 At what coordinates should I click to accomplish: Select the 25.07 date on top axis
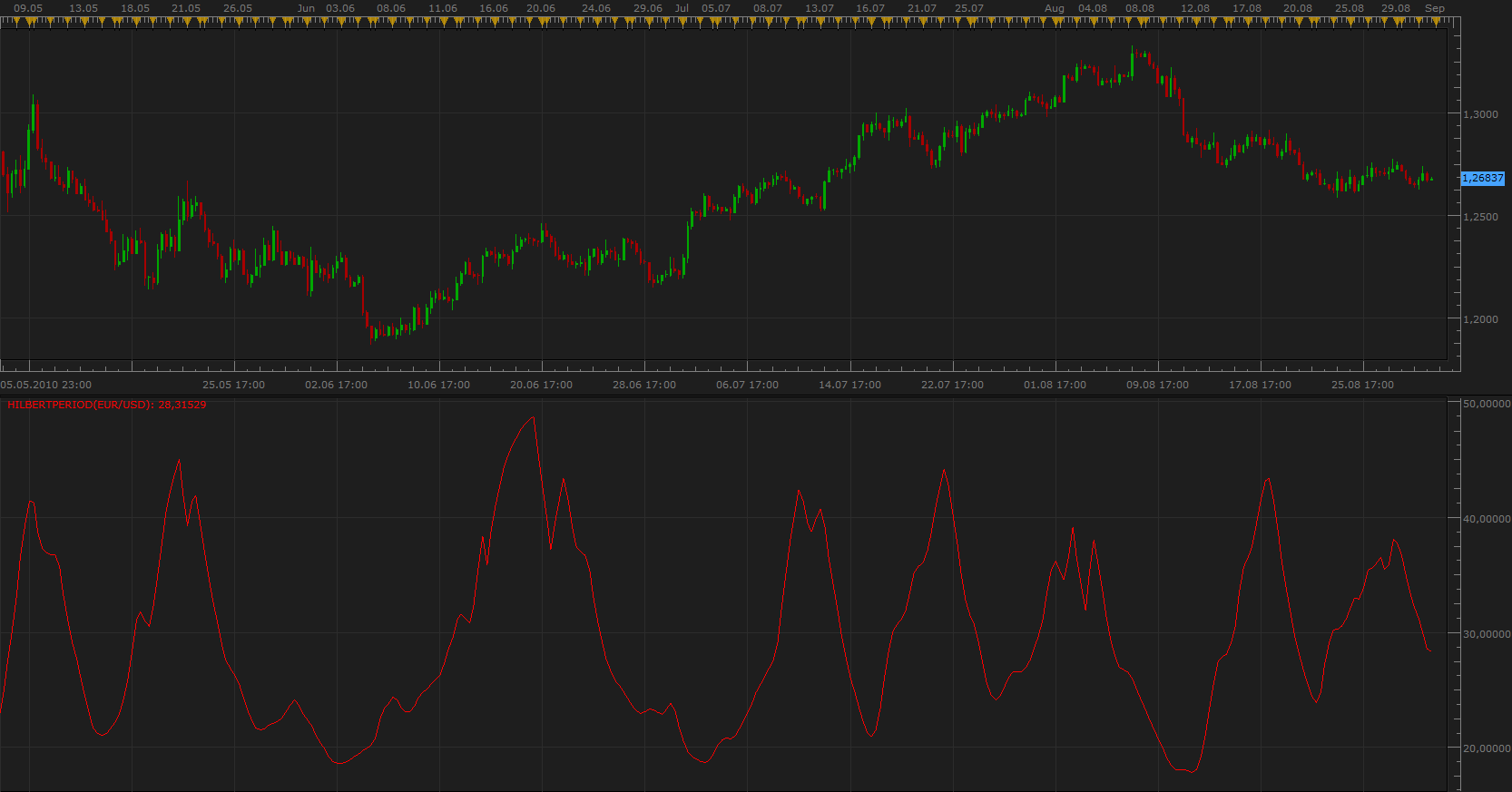969,8
